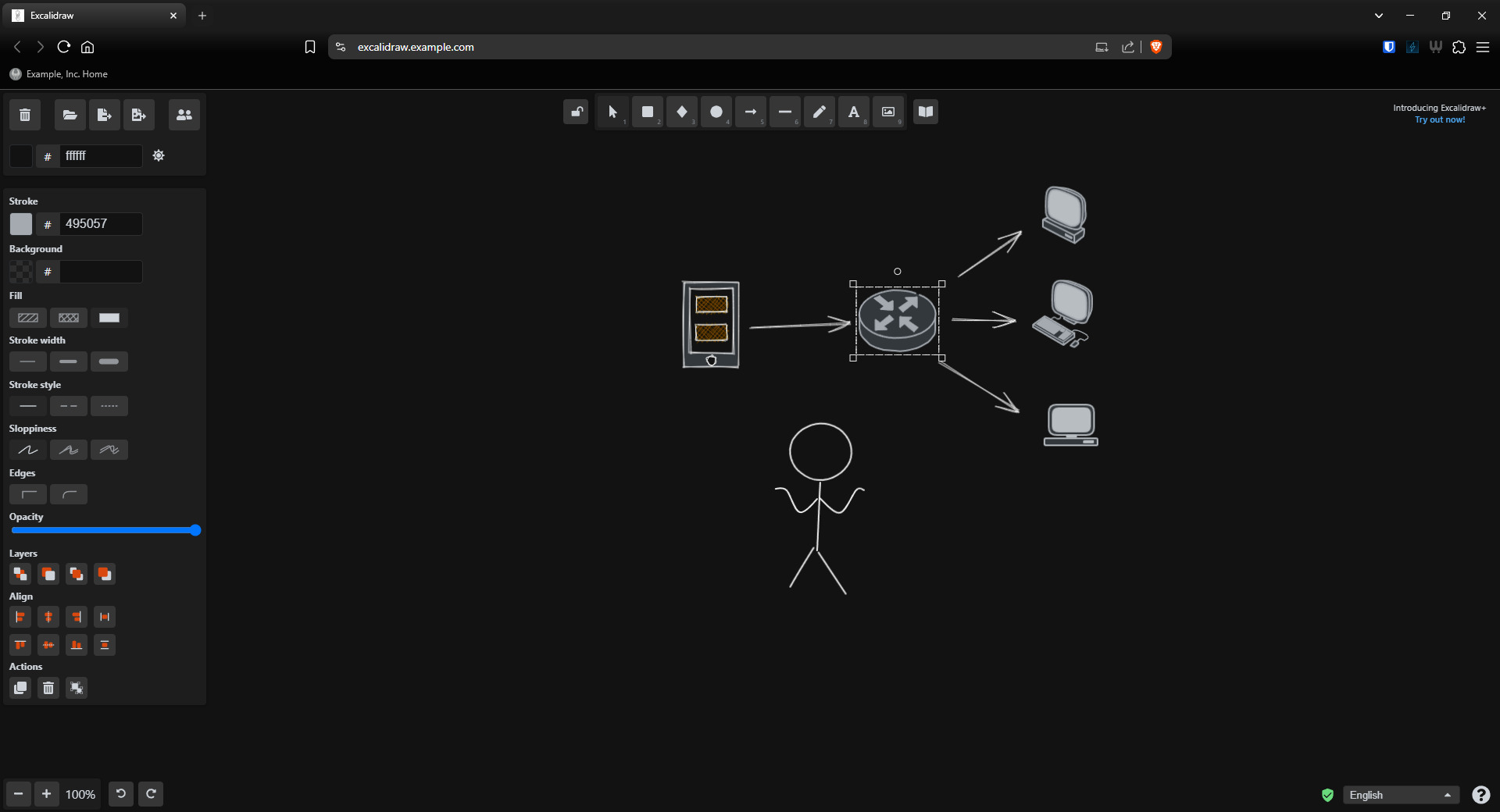
Task: Select the Diamond shape tool
Action: (x=681, y=112)
